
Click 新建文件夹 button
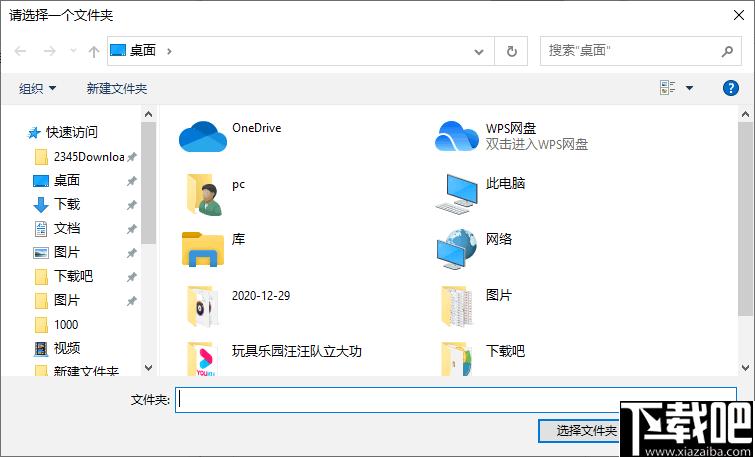117,89
